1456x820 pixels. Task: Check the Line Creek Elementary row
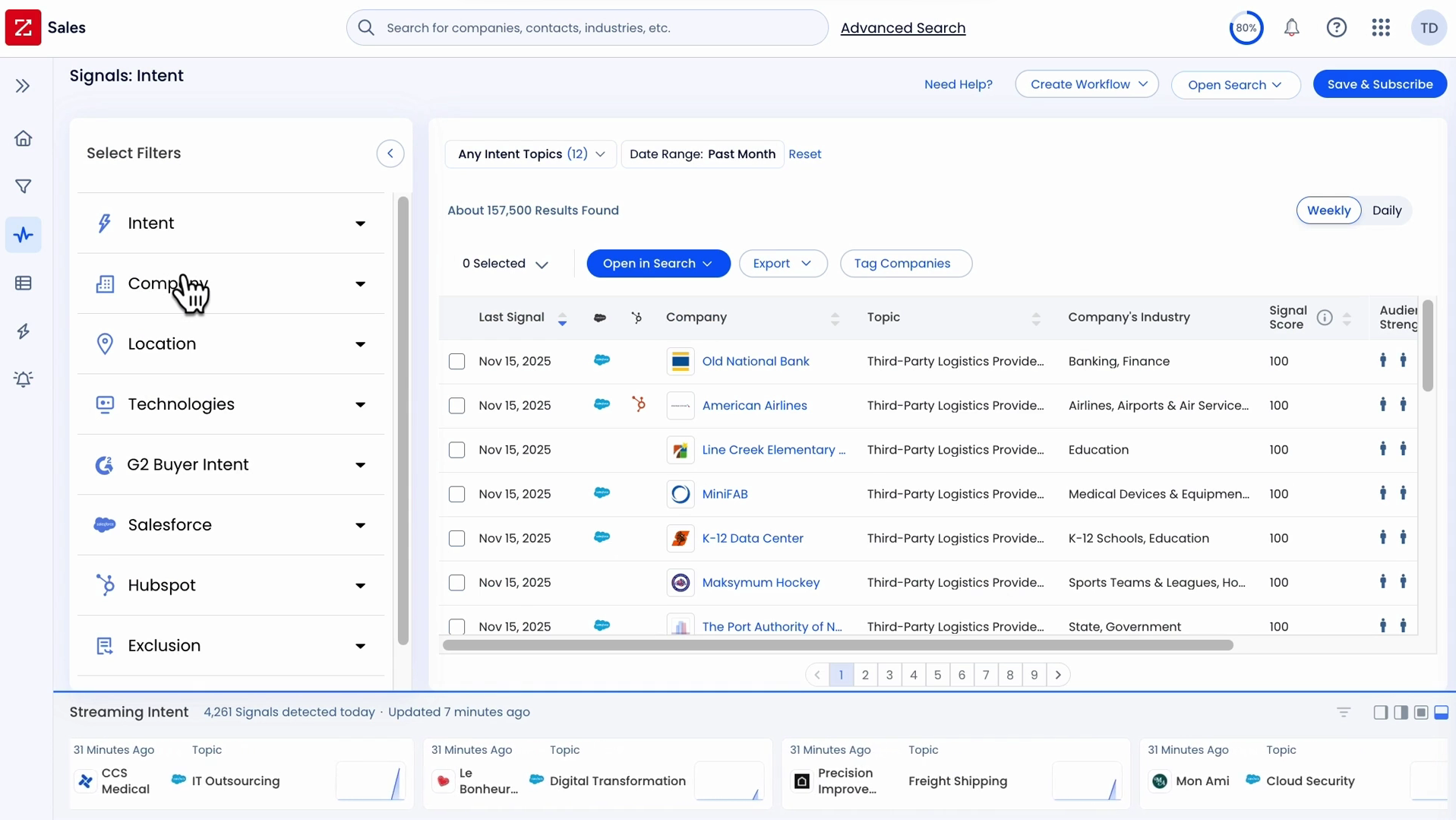(456, 450)
